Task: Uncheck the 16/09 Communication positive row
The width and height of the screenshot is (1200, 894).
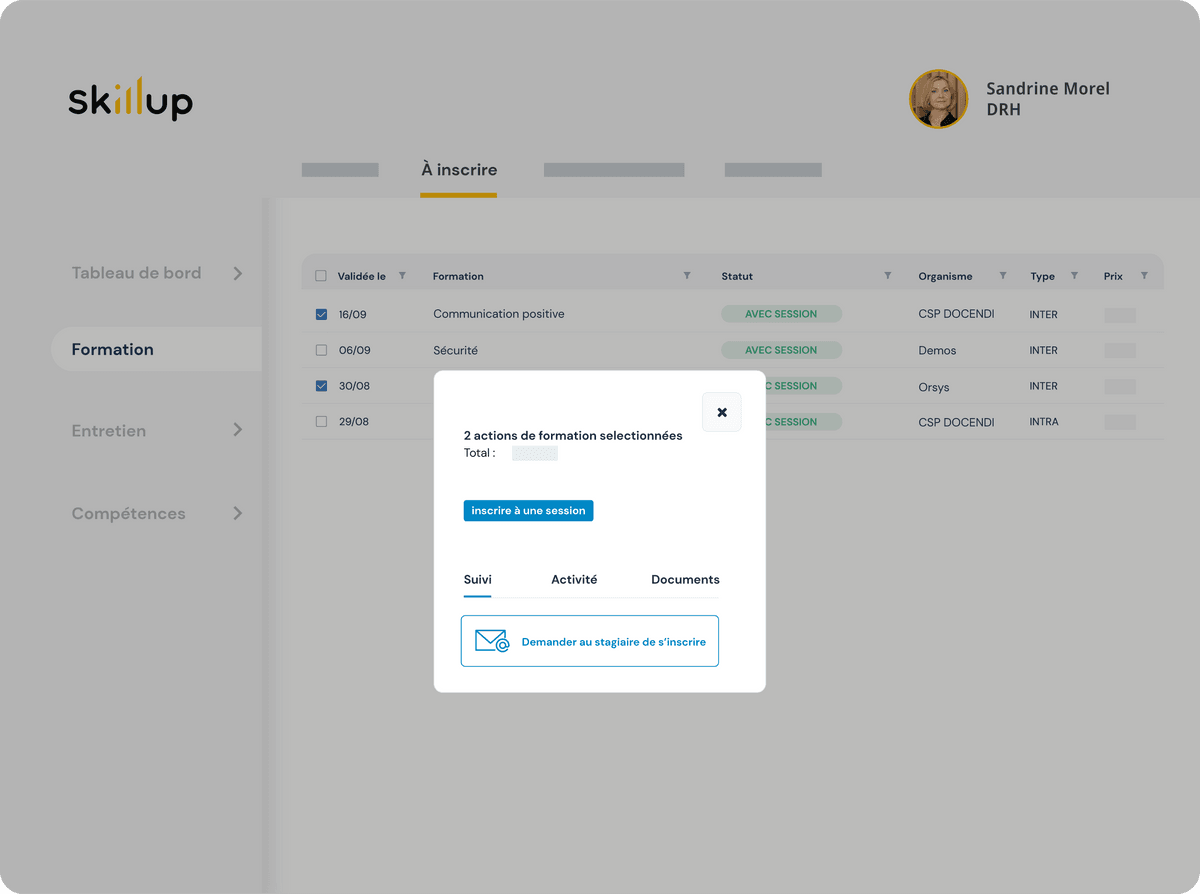Action: coord(321,314)
